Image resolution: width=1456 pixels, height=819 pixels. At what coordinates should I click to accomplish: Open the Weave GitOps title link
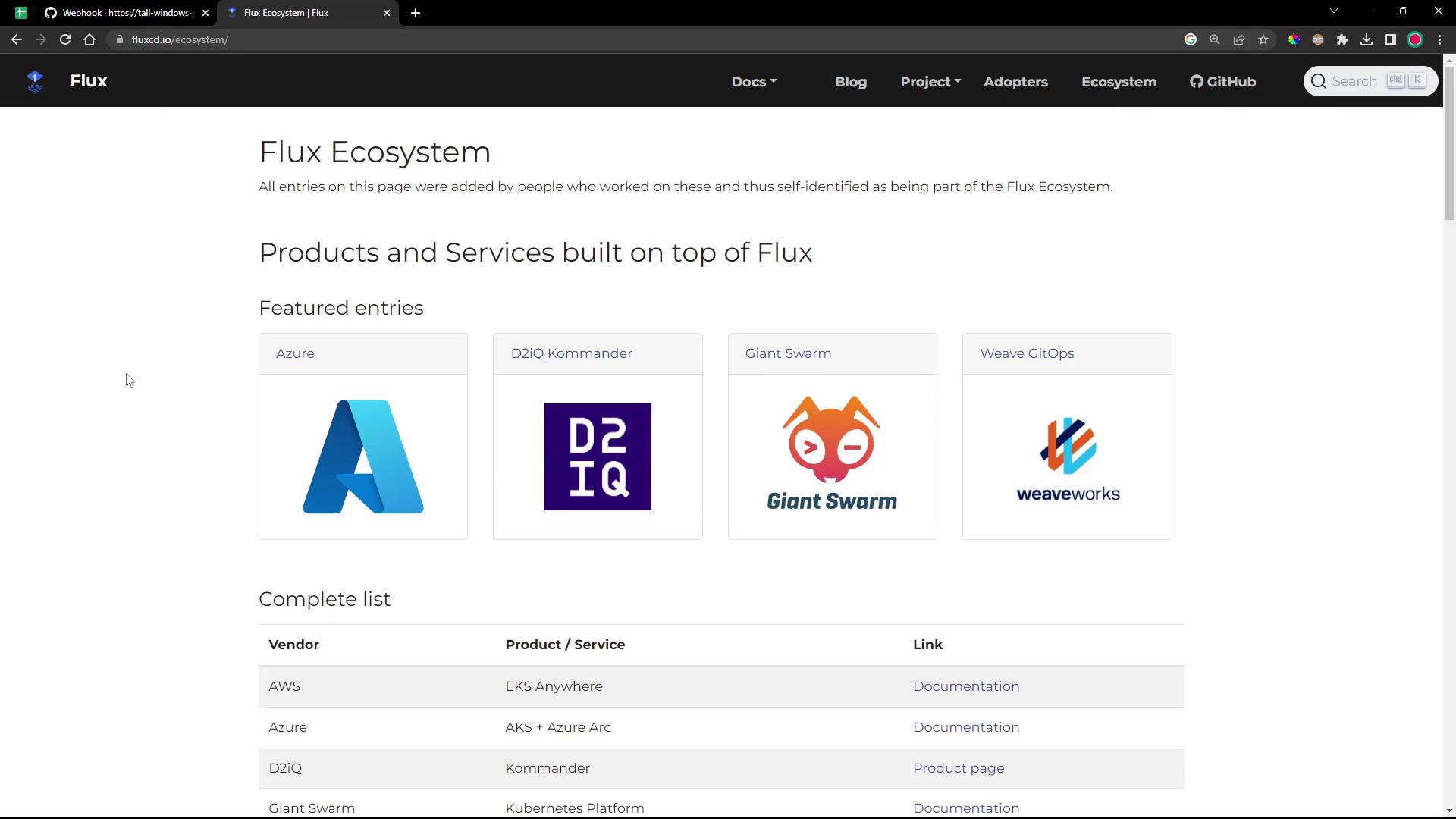[x=1027, y=353]
